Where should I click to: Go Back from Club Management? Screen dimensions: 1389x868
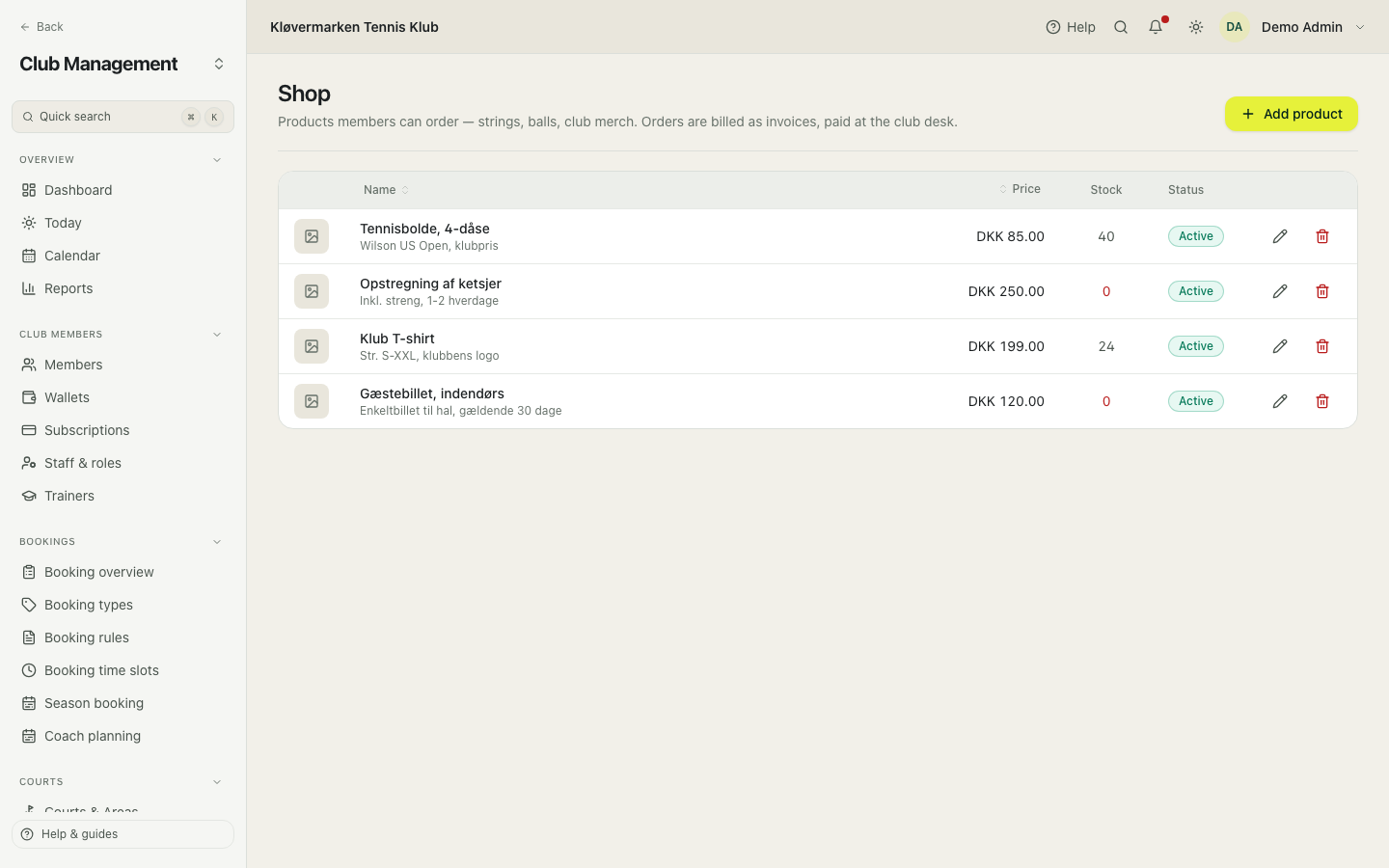41,27
